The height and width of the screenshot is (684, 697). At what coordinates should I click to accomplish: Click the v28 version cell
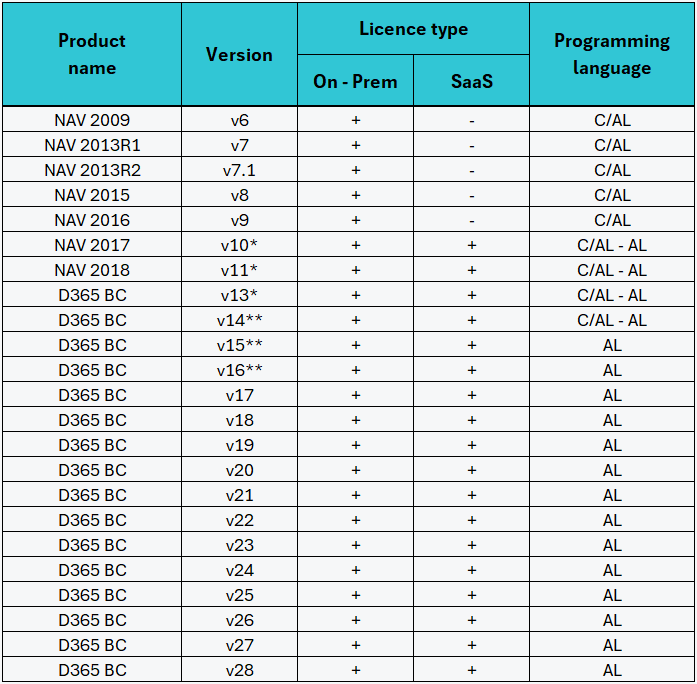point(239,670)
